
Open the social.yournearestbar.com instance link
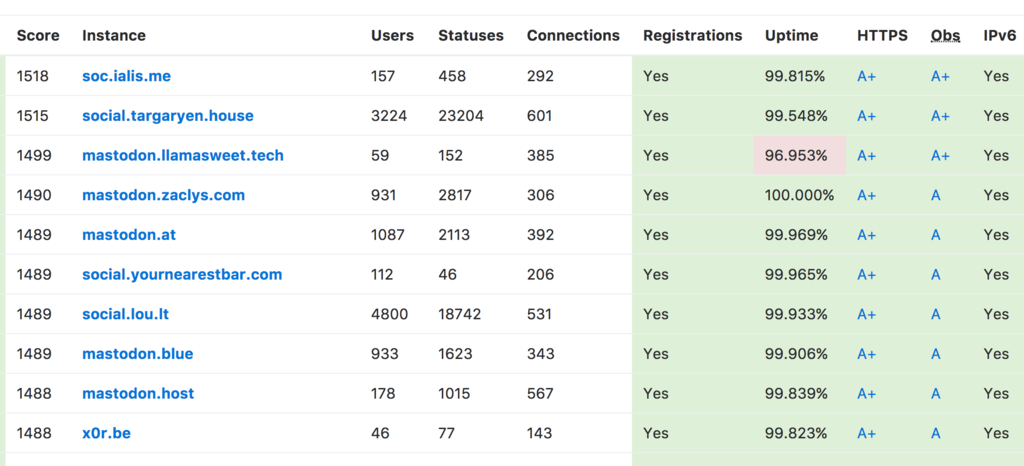(x=182, y=274)
